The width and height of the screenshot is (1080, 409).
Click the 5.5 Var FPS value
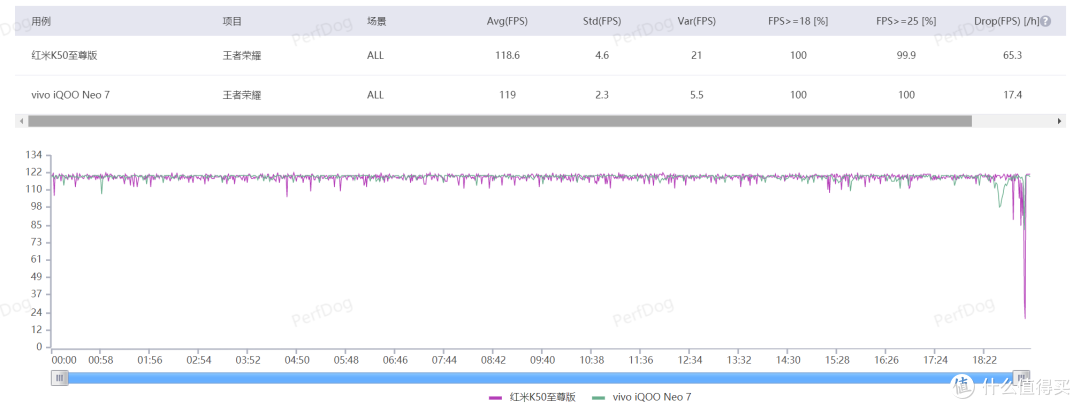tap(696, 95)
